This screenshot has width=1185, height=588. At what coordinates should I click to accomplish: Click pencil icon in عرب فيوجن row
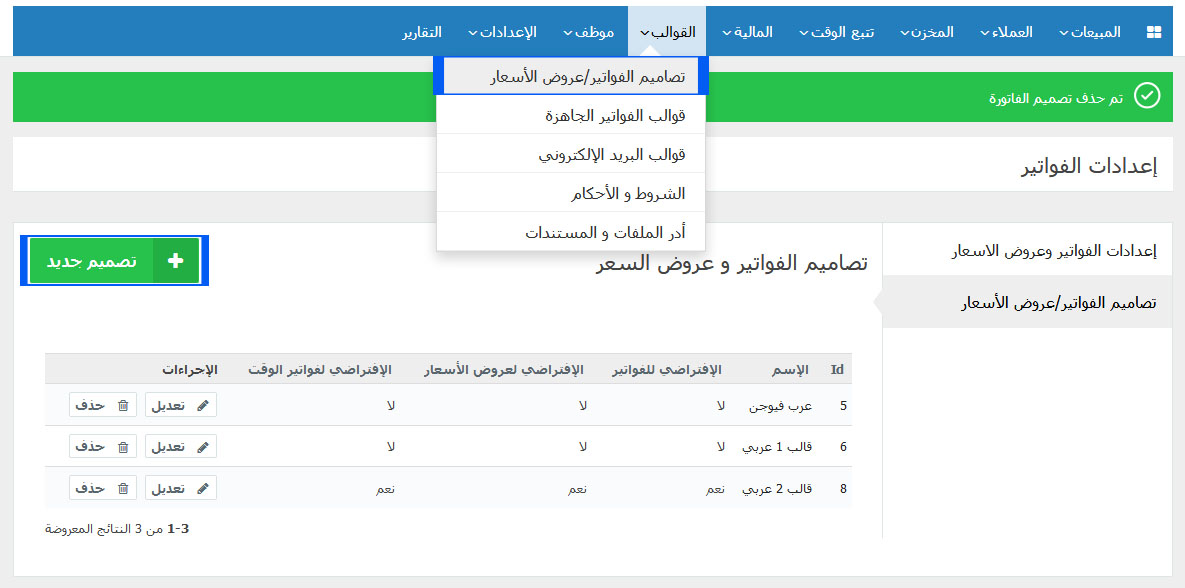202,405
